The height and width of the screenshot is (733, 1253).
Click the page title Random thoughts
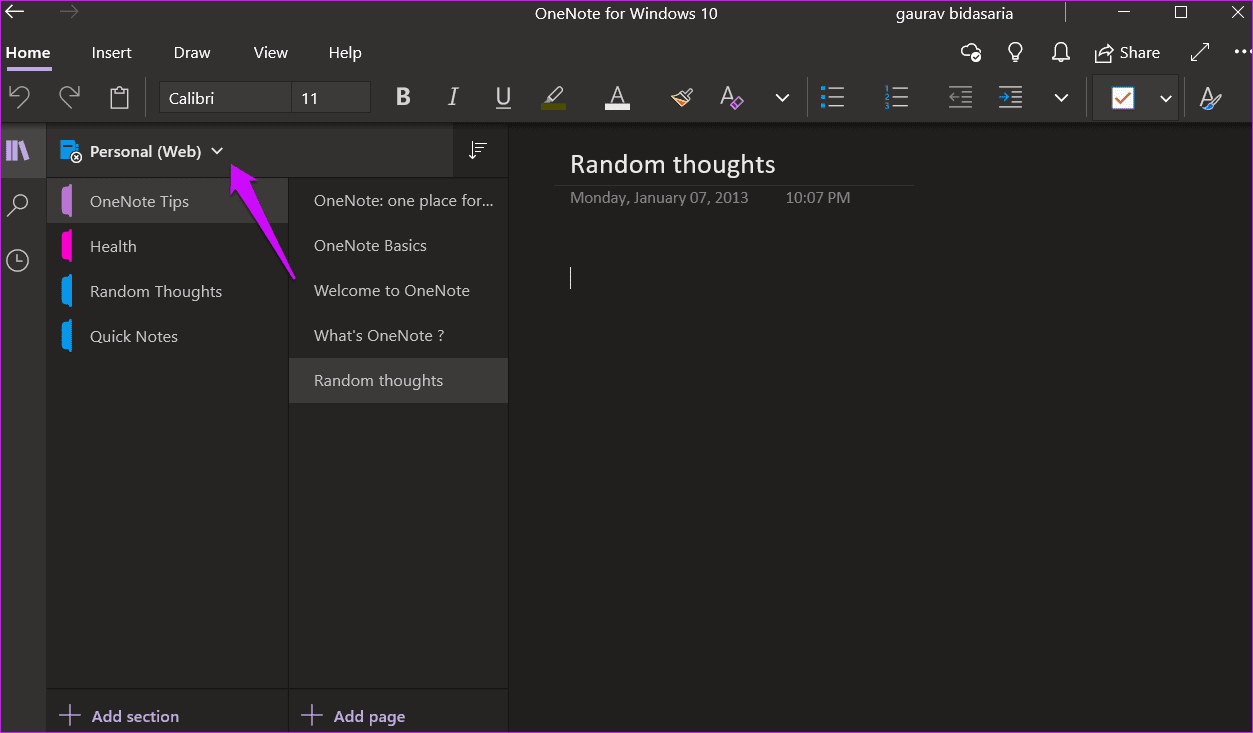[673, 164]
